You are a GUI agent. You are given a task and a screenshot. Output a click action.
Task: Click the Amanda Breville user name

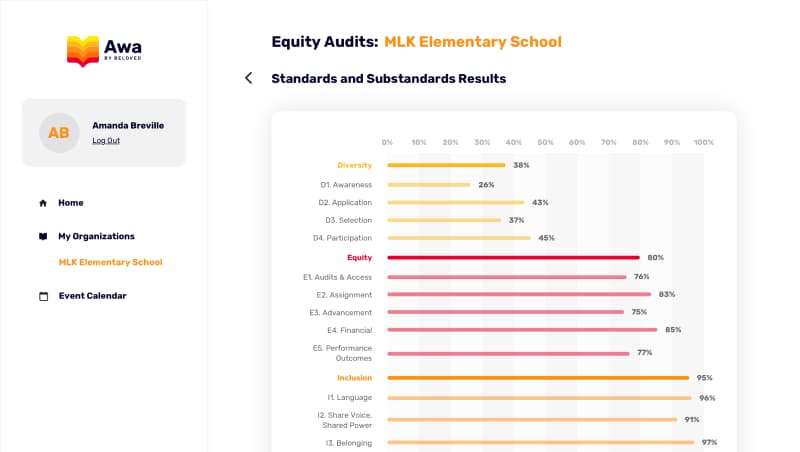click(128, 126)
